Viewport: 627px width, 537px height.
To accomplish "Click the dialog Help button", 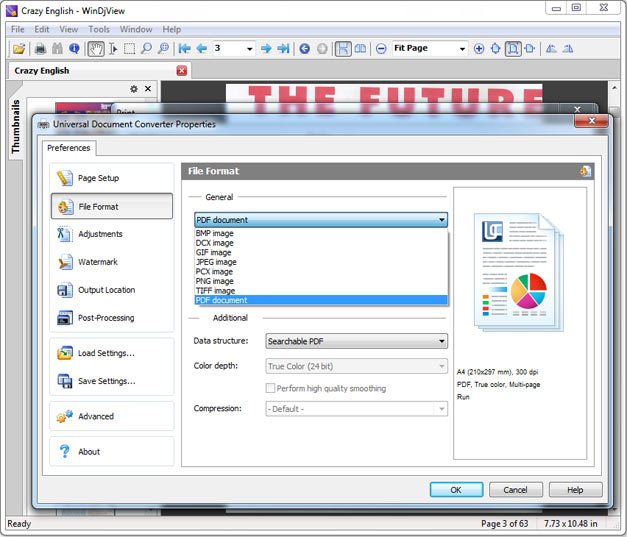I will (575, 490).
